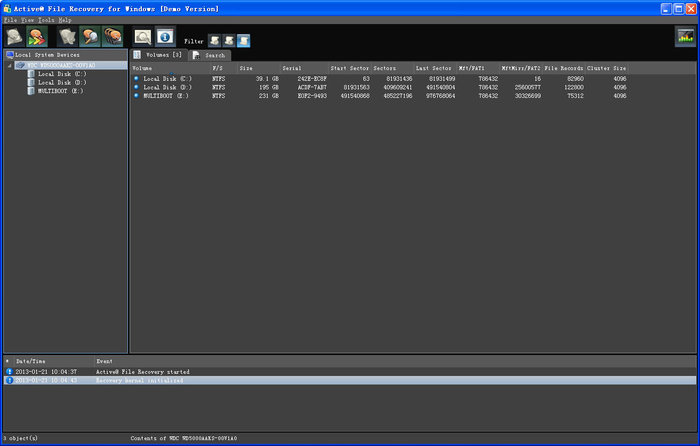Toggle the first Filter button

(x=214, y=41)
